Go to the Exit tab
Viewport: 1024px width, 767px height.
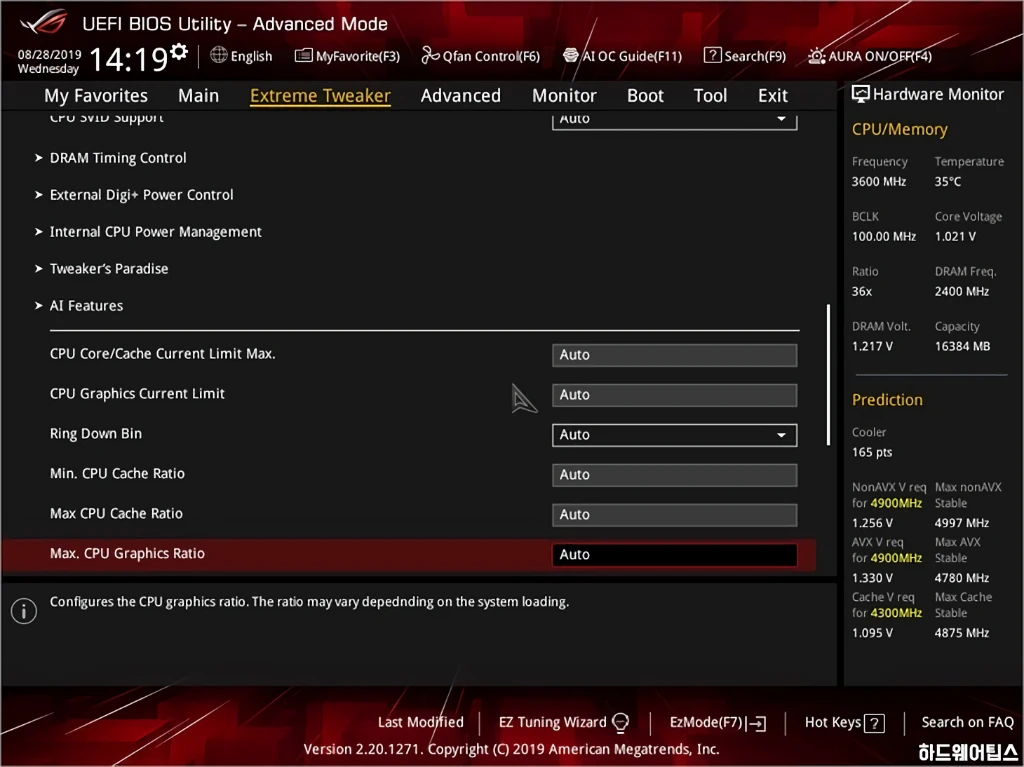click(x=773, y=95)
